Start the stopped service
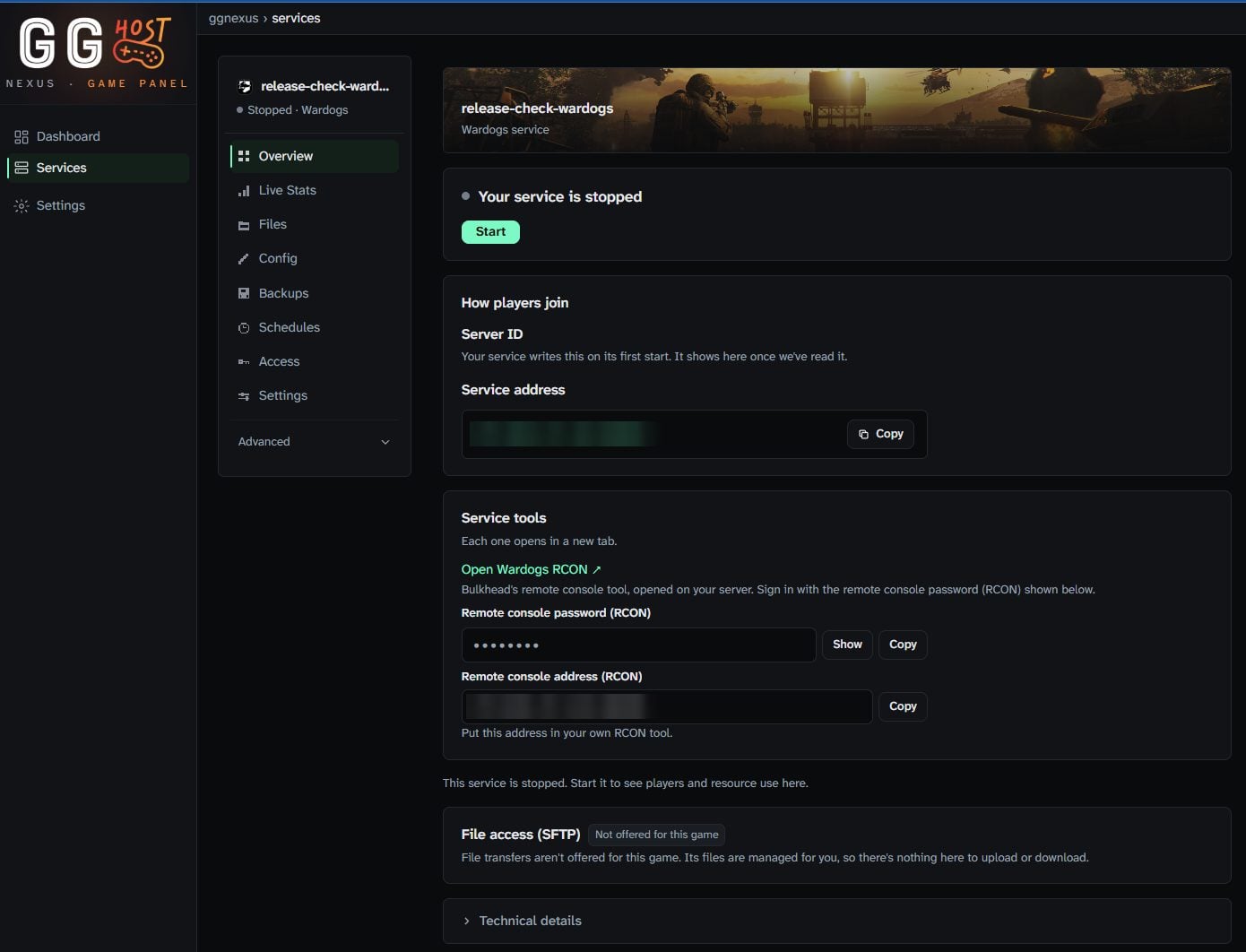1246x952 pixels. pyautogui.click(x=490, y=232)
